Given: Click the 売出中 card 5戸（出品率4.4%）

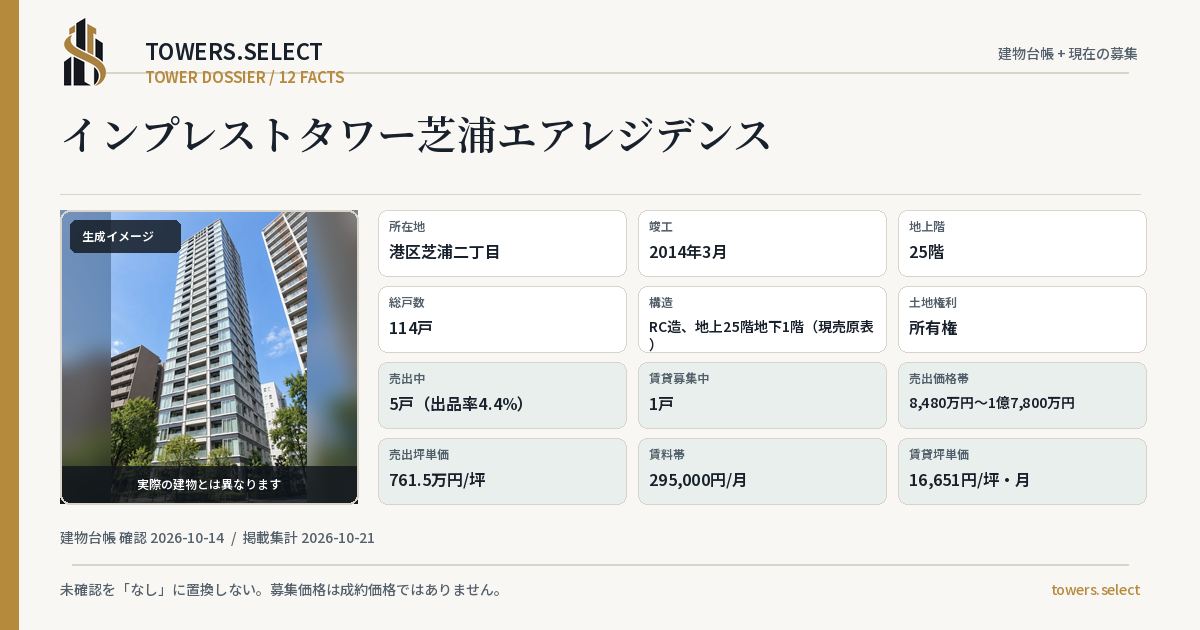Looking at the screenshot, I should pos(502,395).
